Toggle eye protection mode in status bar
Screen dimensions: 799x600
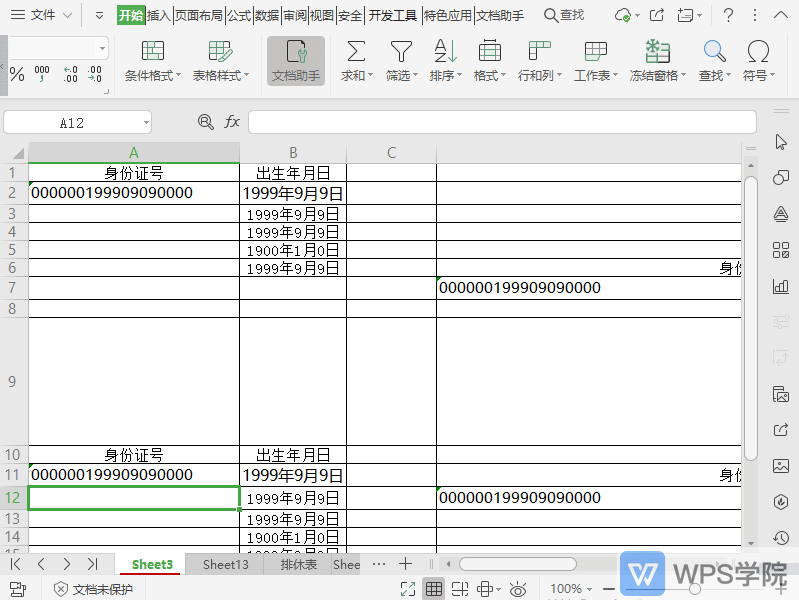[518, 589]
